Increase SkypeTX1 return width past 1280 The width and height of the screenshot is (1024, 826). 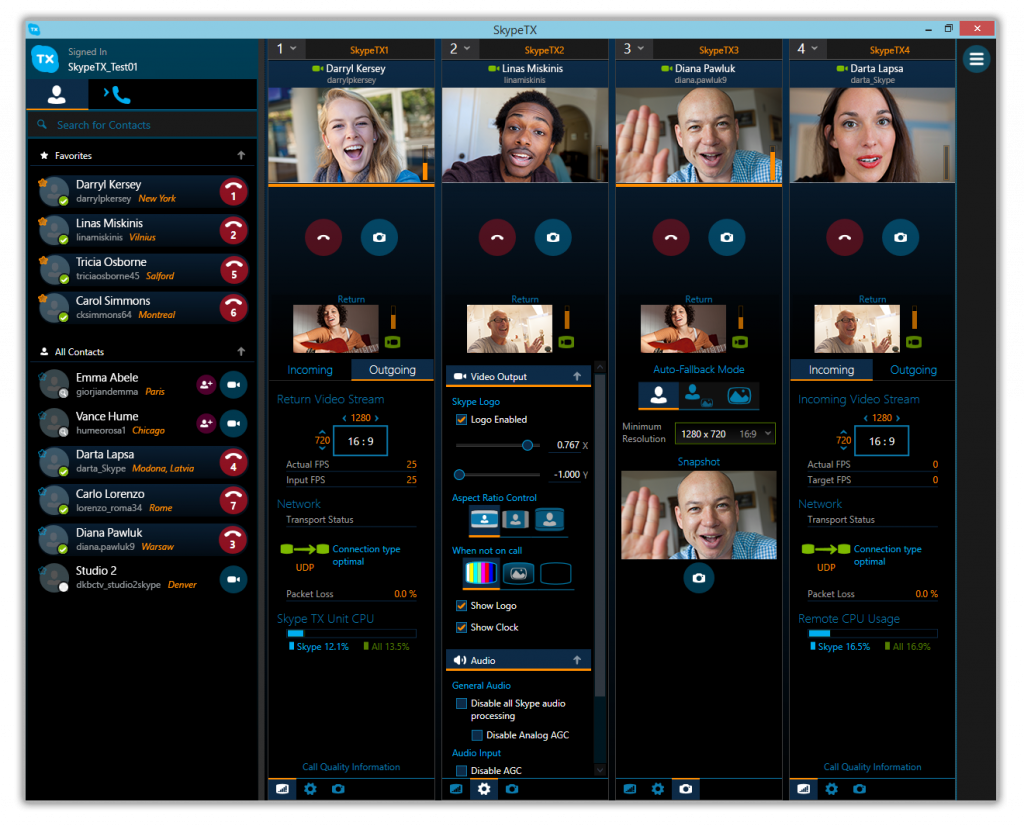pyautogui.click(x=377, y=418)
